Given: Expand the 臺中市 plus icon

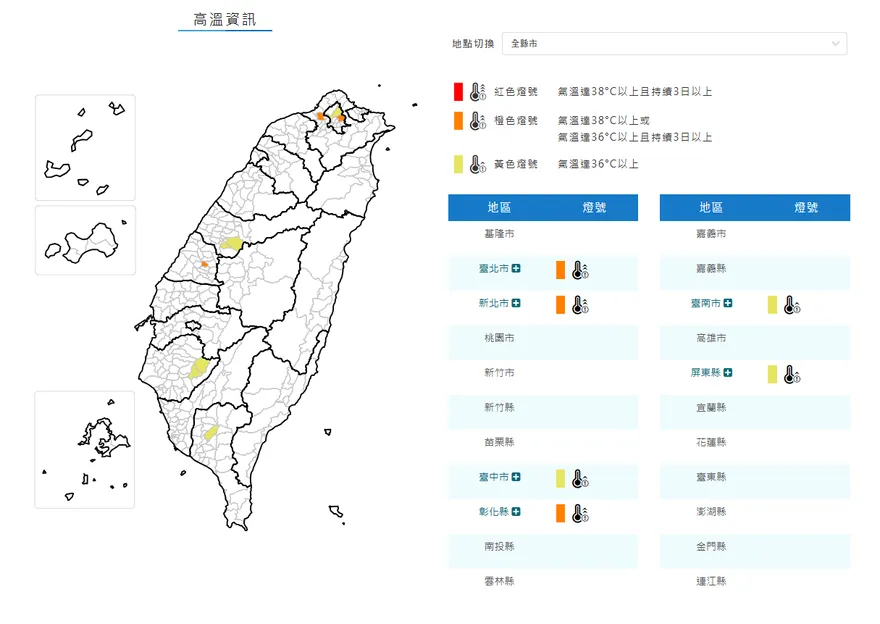Looking at the screenshot, I should point(517,478).
